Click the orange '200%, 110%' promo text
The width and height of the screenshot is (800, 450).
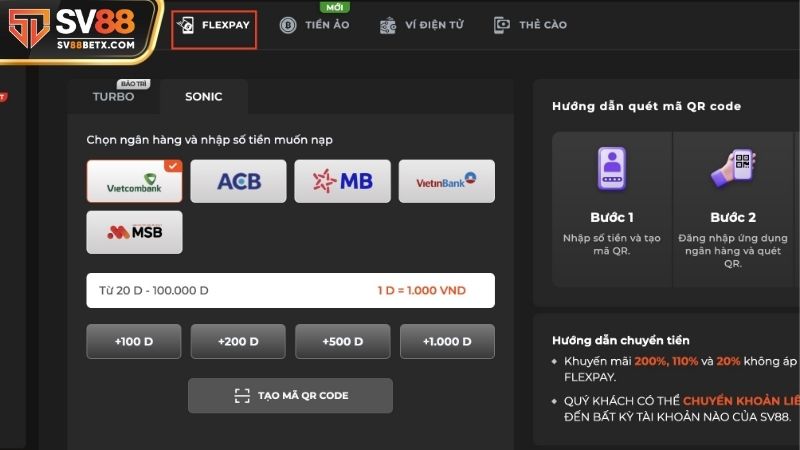[x=666, y=361]
